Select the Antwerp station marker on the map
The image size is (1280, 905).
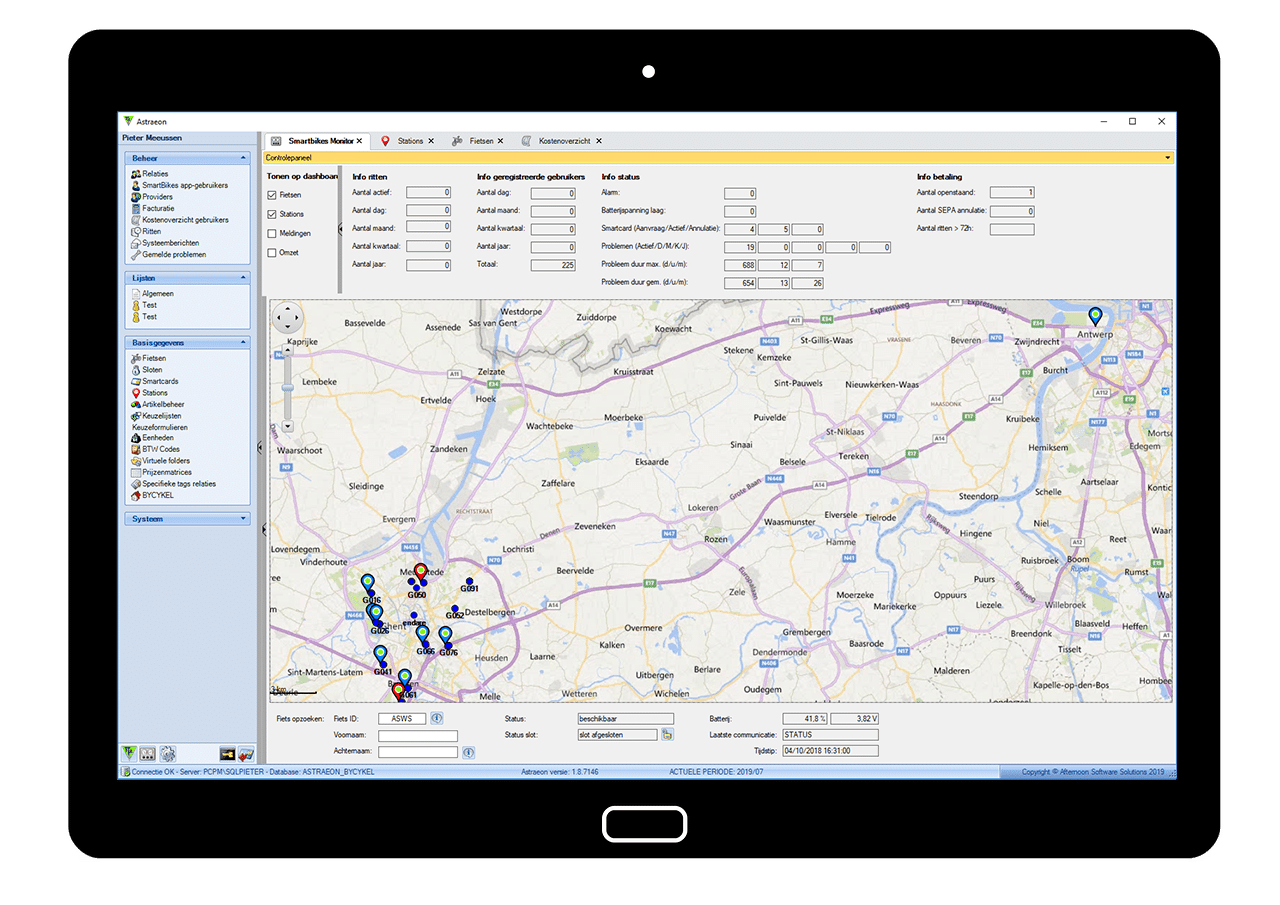click(1095, 317)
